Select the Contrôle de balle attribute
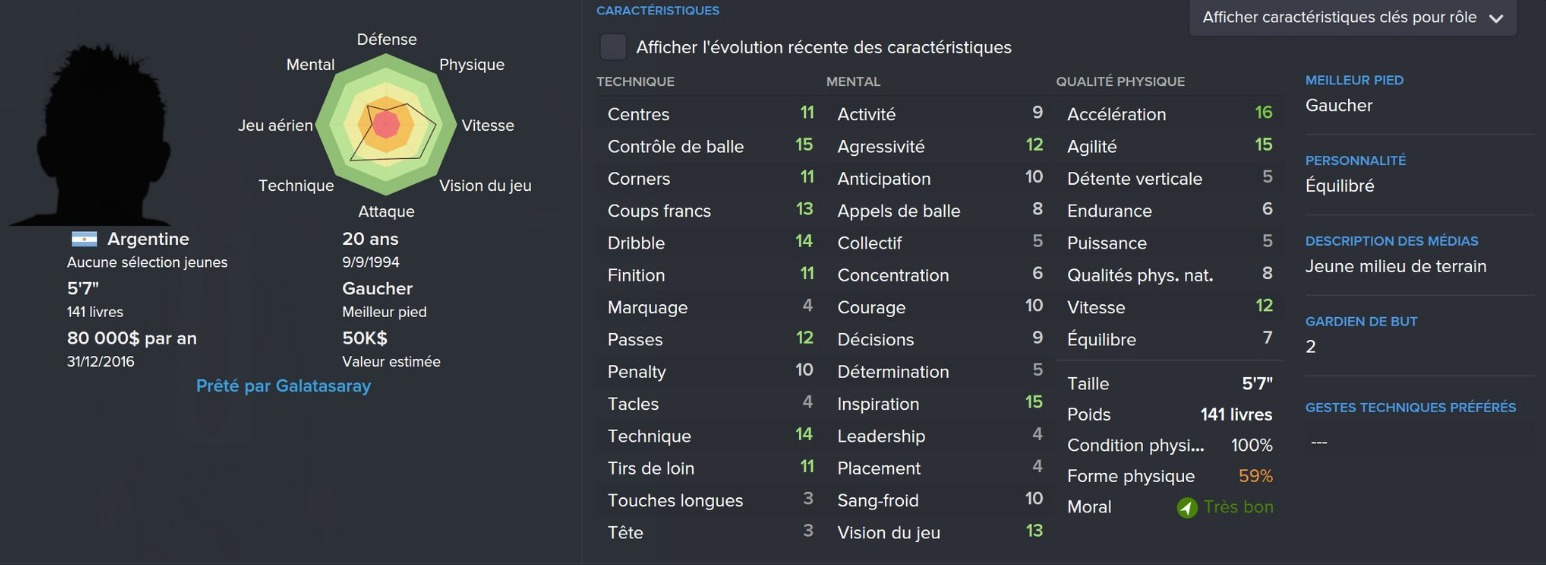 (x=710, y=146)
